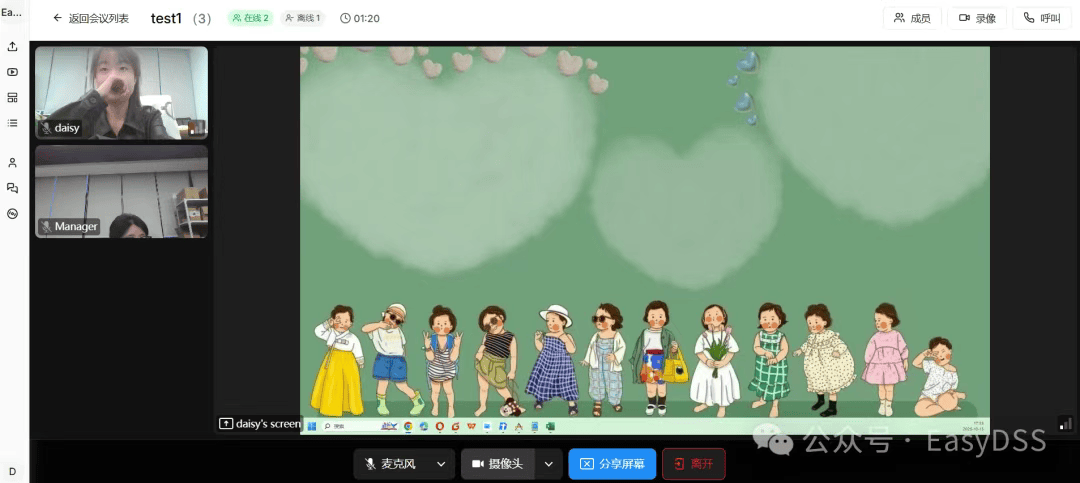Select the layout grid icon in sidebar

coord(12,98)
